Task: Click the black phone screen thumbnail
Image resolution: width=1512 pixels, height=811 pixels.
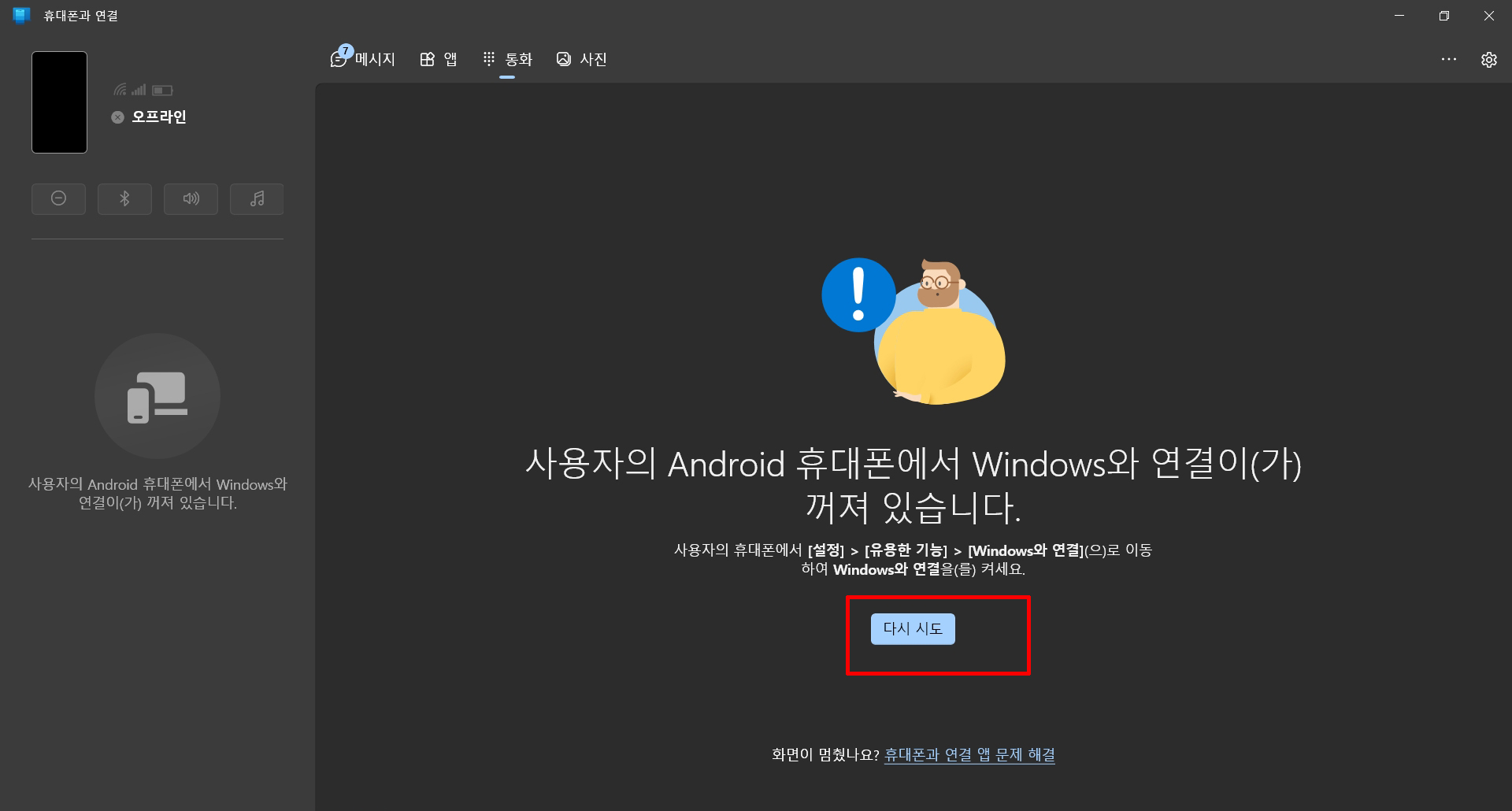Action: [x=59, y=102]
